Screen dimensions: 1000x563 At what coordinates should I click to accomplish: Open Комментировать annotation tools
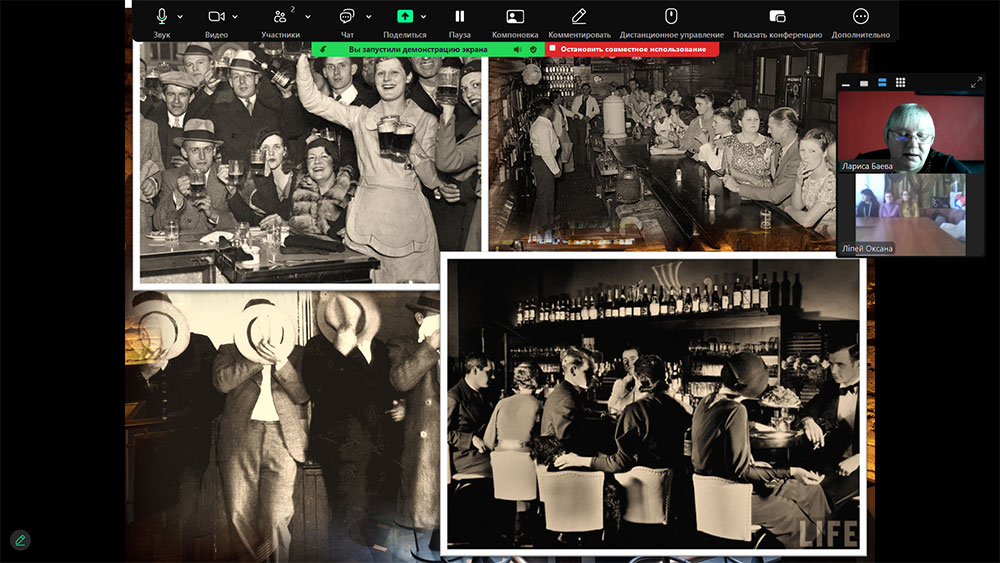[x=579, y=17]
